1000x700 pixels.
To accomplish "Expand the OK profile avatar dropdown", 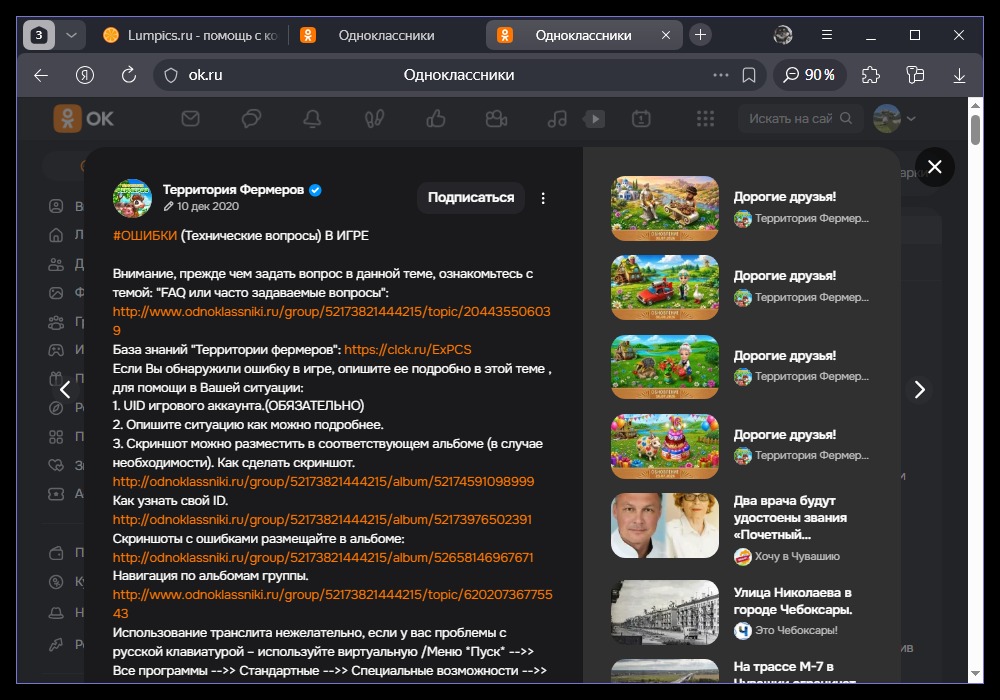I will click(895, 119).
